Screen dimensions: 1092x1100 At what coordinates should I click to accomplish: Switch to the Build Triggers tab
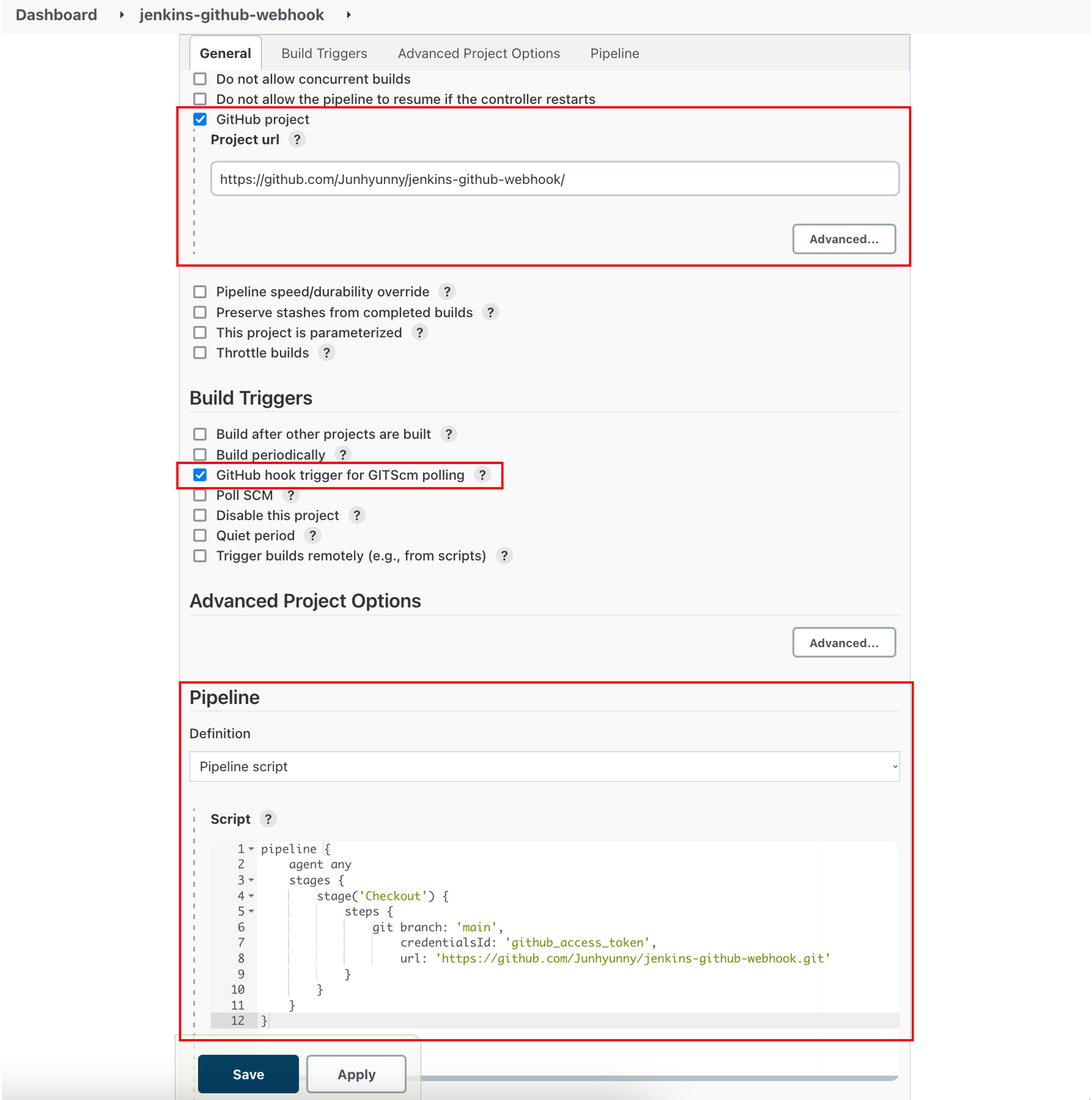pos(324,53)
